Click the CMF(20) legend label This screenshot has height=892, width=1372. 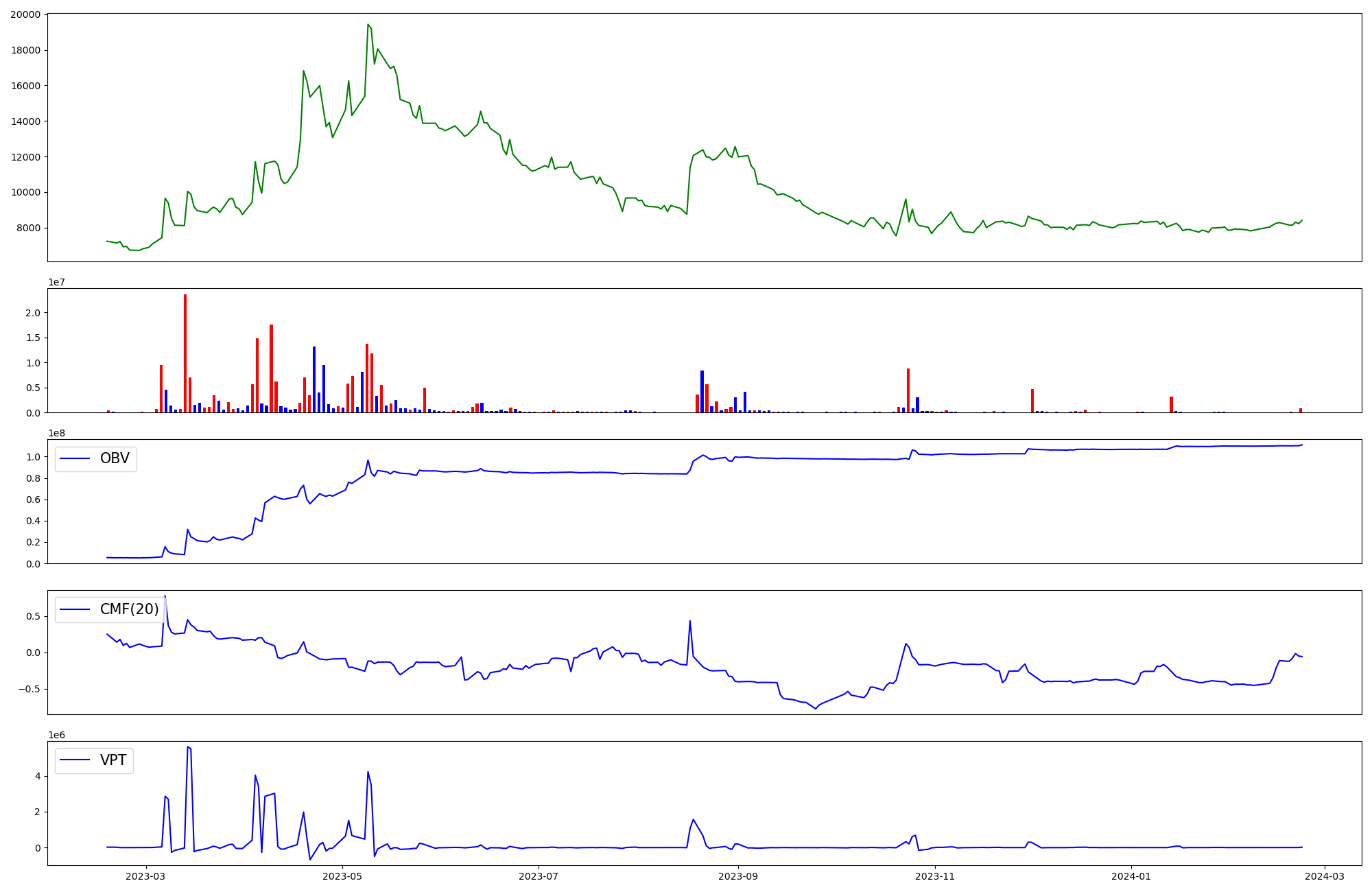129,609
